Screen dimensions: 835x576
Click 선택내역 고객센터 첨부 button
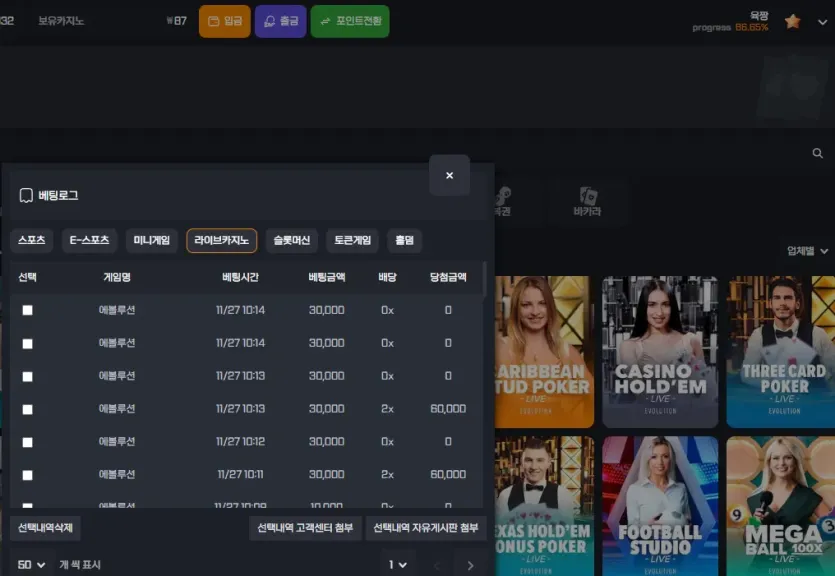(x=305, y=528)
